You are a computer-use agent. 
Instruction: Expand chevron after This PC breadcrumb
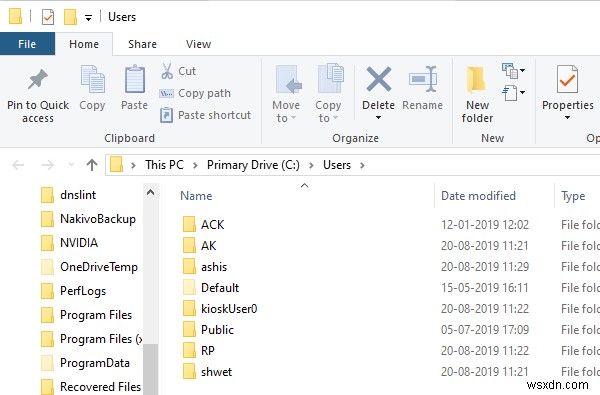(x=195, y=165)
